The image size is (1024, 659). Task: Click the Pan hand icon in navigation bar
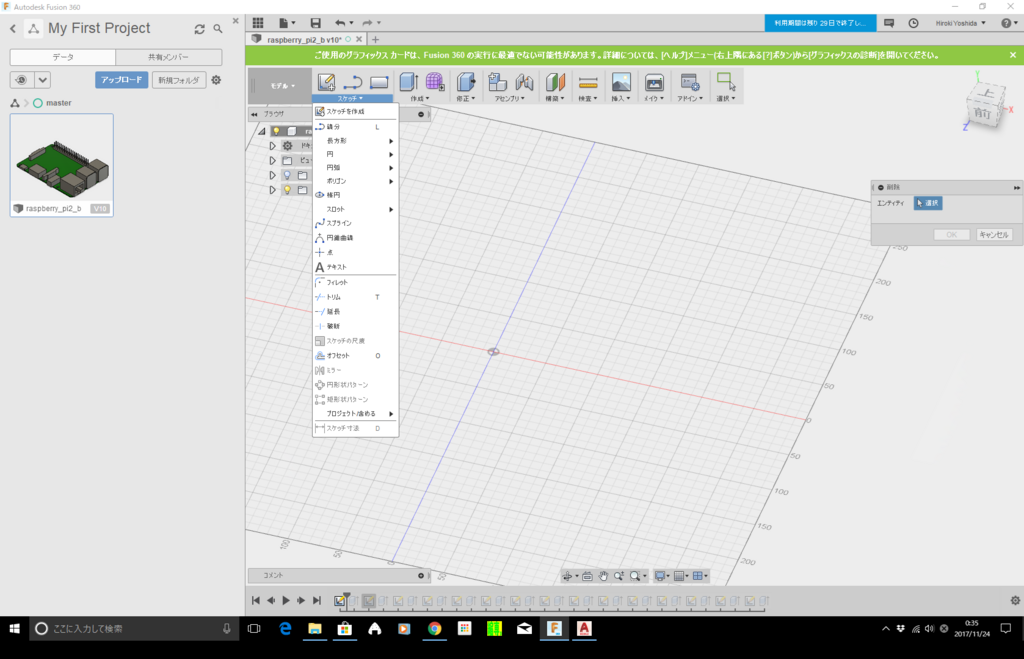pos(603,575)
